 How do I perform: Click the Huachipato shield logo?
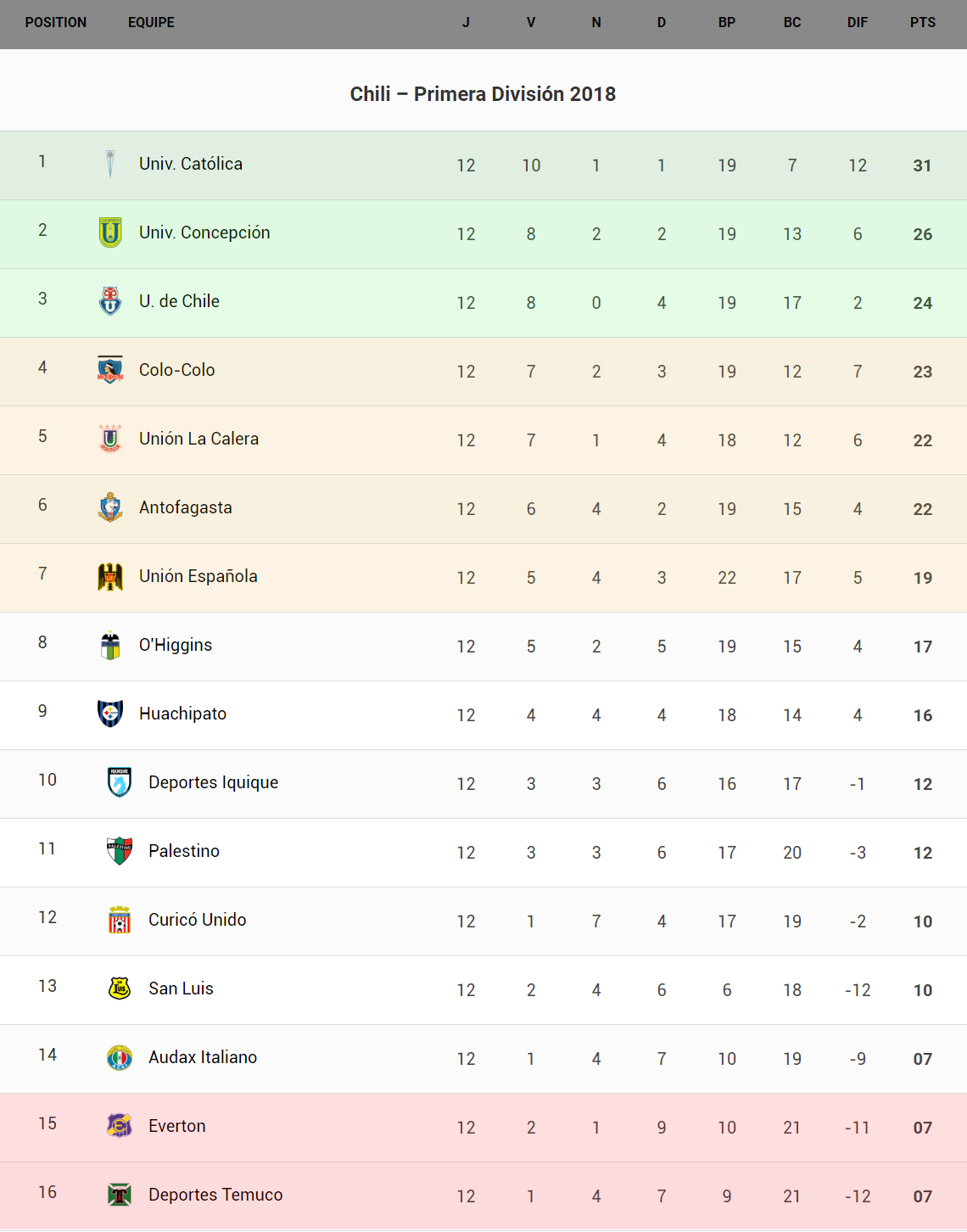tap(110, 714)
